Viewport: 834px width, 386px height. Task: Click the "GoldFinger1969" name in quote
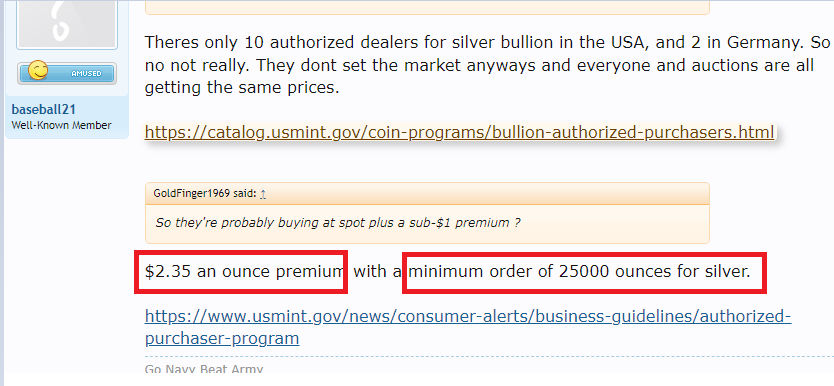(191, 194)
